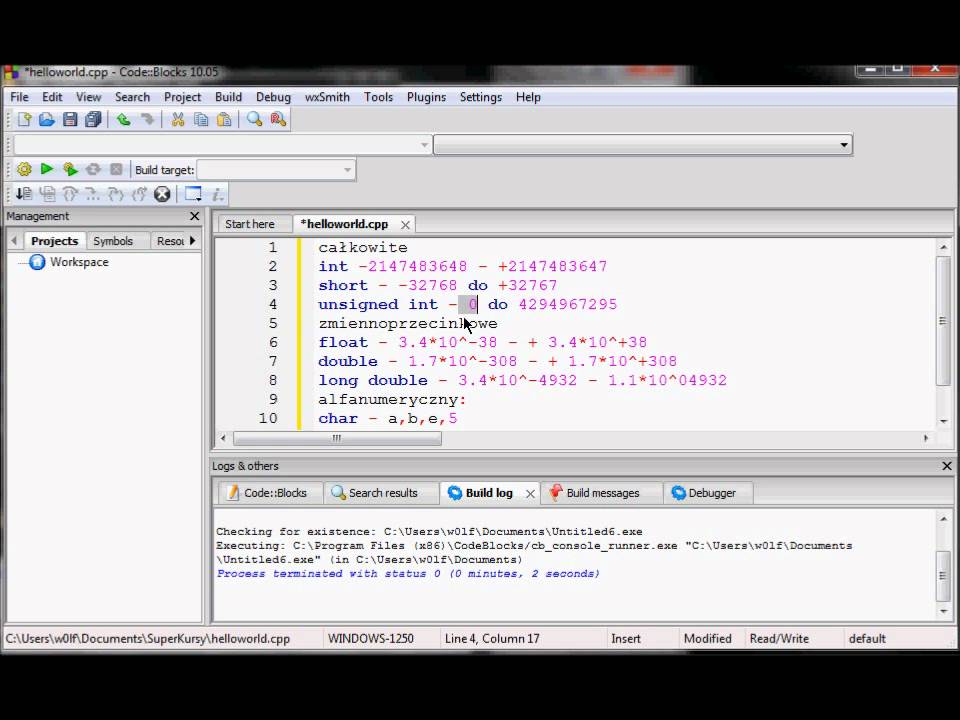This screenshot has width=960, height=720.
Task: Open the Tools menu
Action: click(x=378, y=97)
